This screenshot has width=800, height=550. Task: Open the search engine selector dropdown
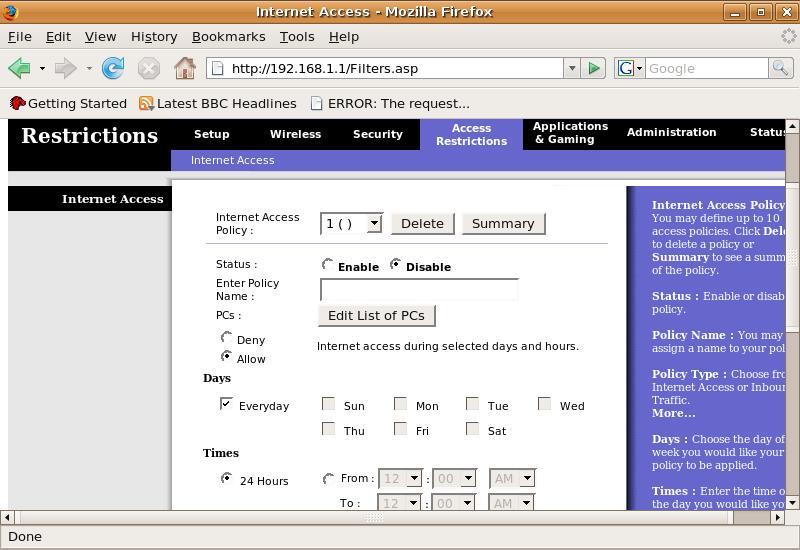pyautogui.click(x=630, y=68)
